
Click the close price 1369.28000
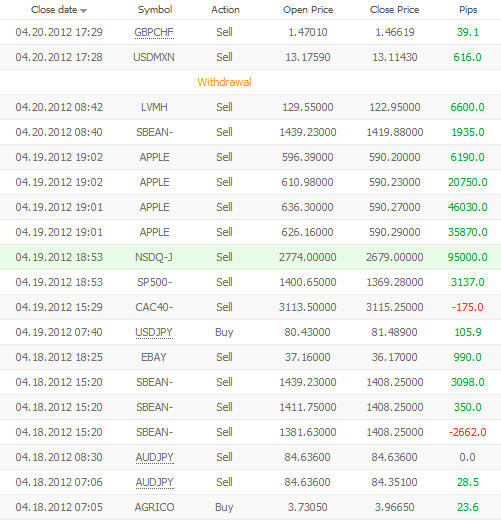pyautogui.click(x=395, y=282)
